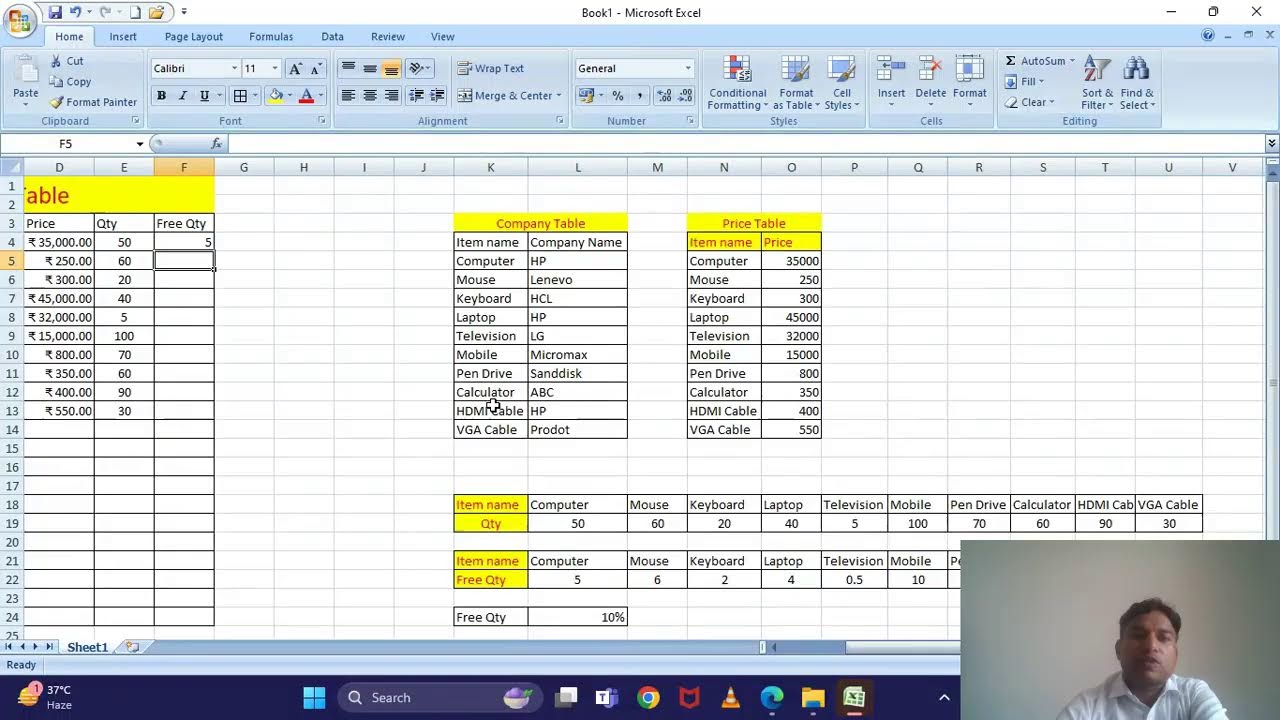Image resolution: width=1280 pixels, height=720 pixels.
Task: Expand the formula bar
Action: point(1272,144)
